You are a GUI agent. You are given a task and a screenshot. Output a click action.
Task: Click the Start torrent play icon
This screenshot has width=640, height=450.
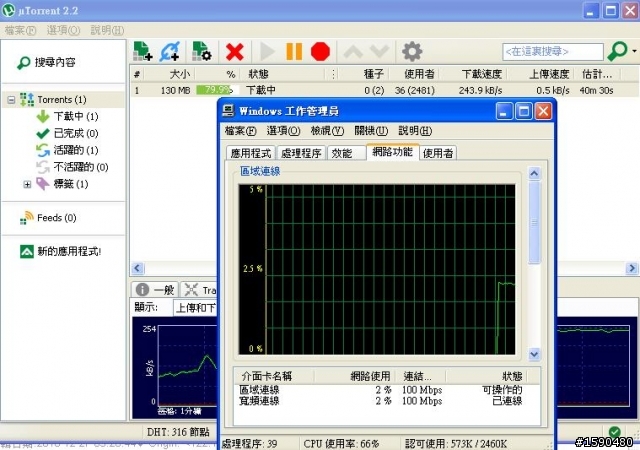click(267, 52)
